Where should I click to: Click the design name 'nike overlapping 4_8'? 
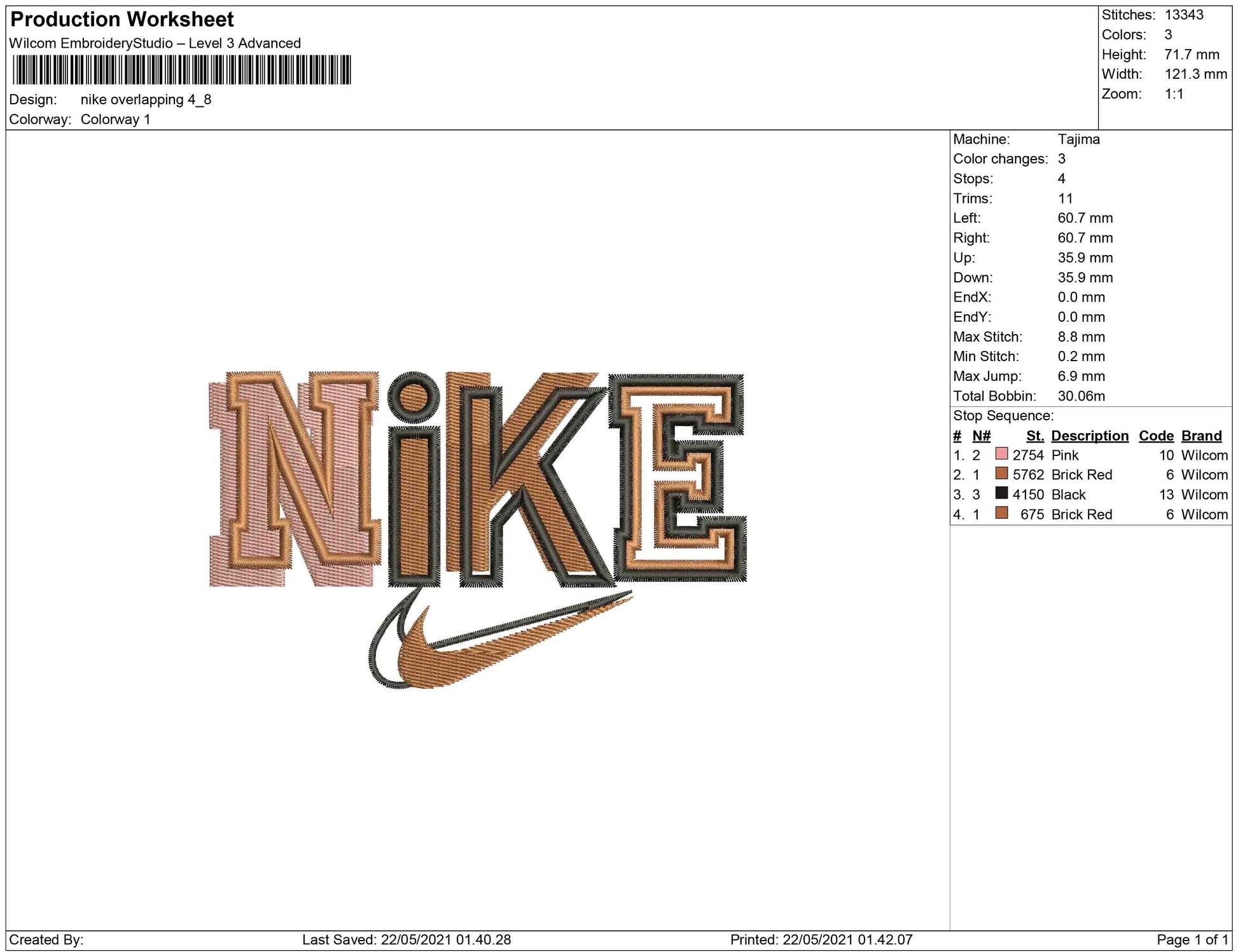[146, 100]
